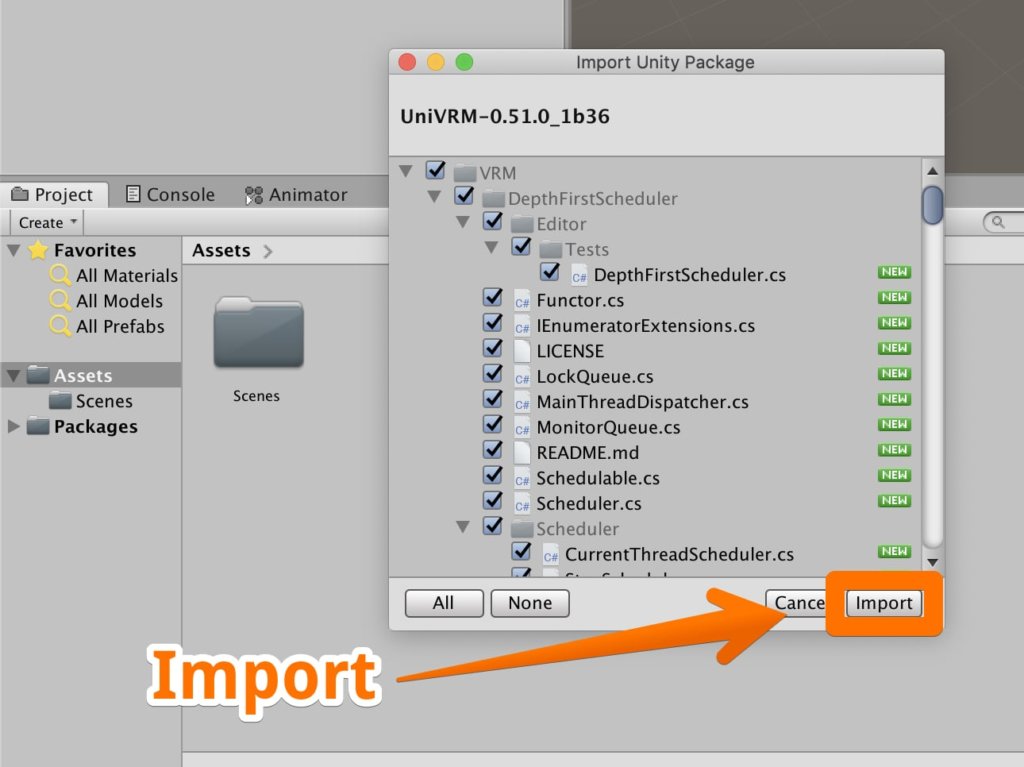This screenshot has width=1024, height=767.
Task: Expand the Packages folder in the Project panel
Action: coord(13,427)
